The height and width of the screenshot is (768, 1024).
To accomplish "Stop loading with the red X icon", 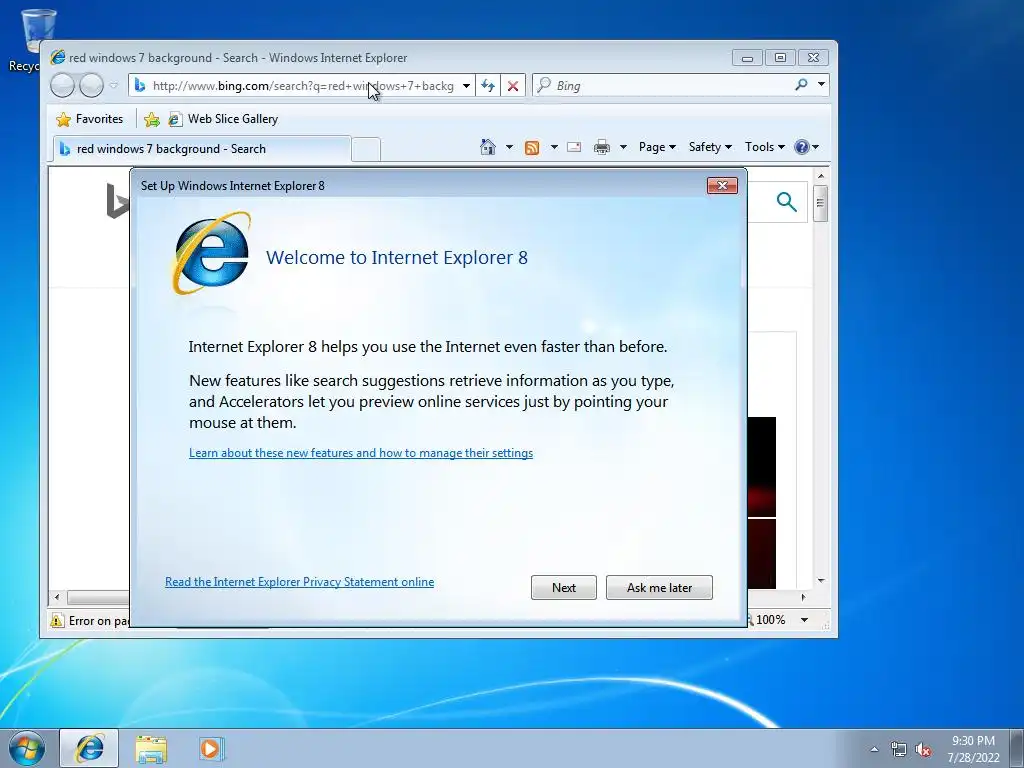I will tap(513, 86).
